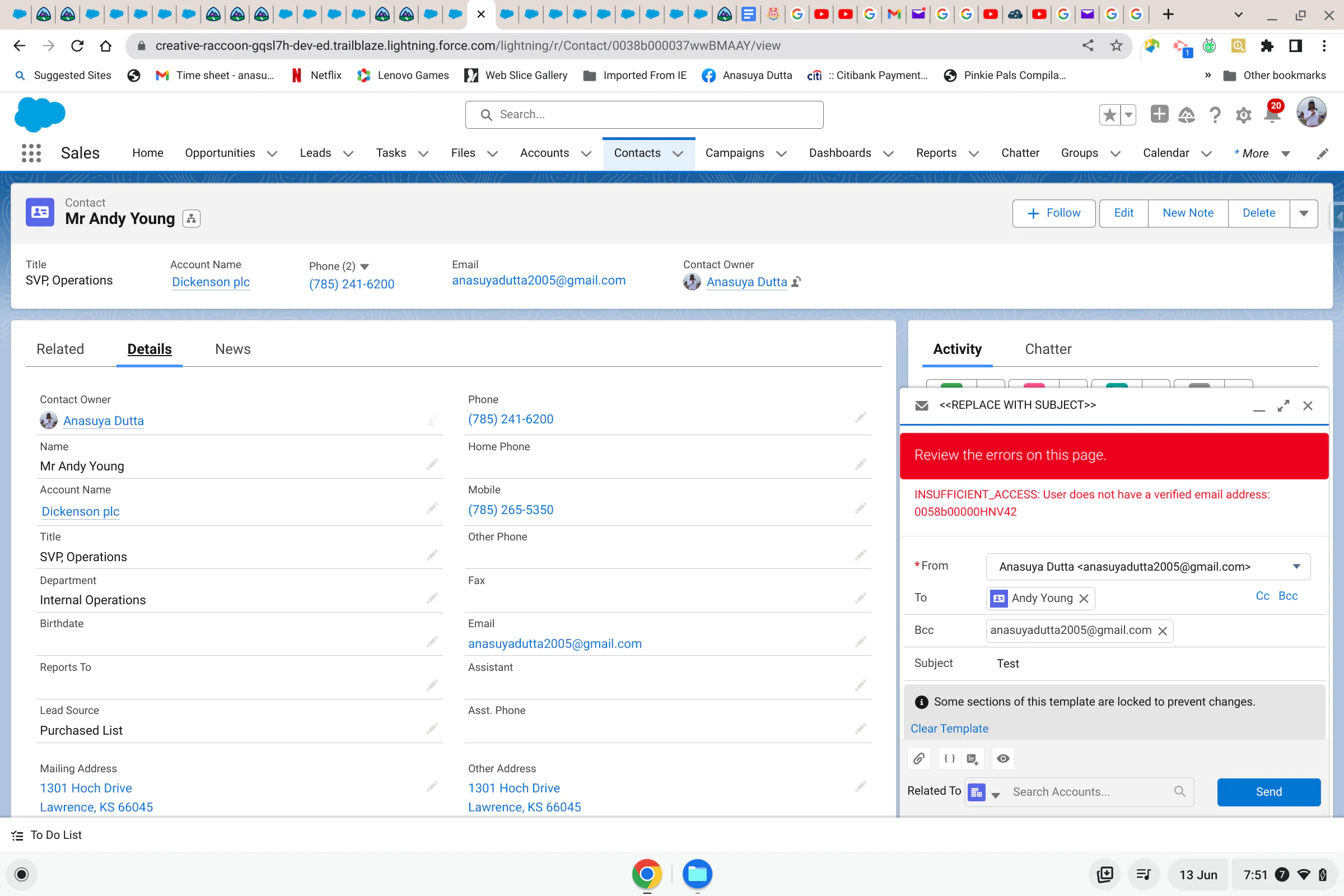Open the Setup gear icon

(x=1243, y=115)
